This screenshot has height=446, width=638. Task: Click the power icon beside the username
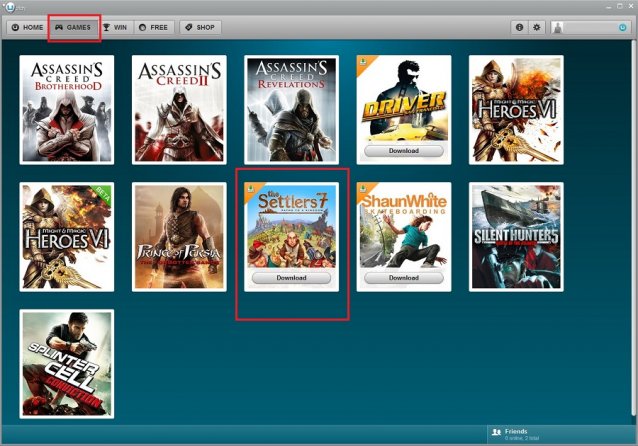[x=622, y=27]
